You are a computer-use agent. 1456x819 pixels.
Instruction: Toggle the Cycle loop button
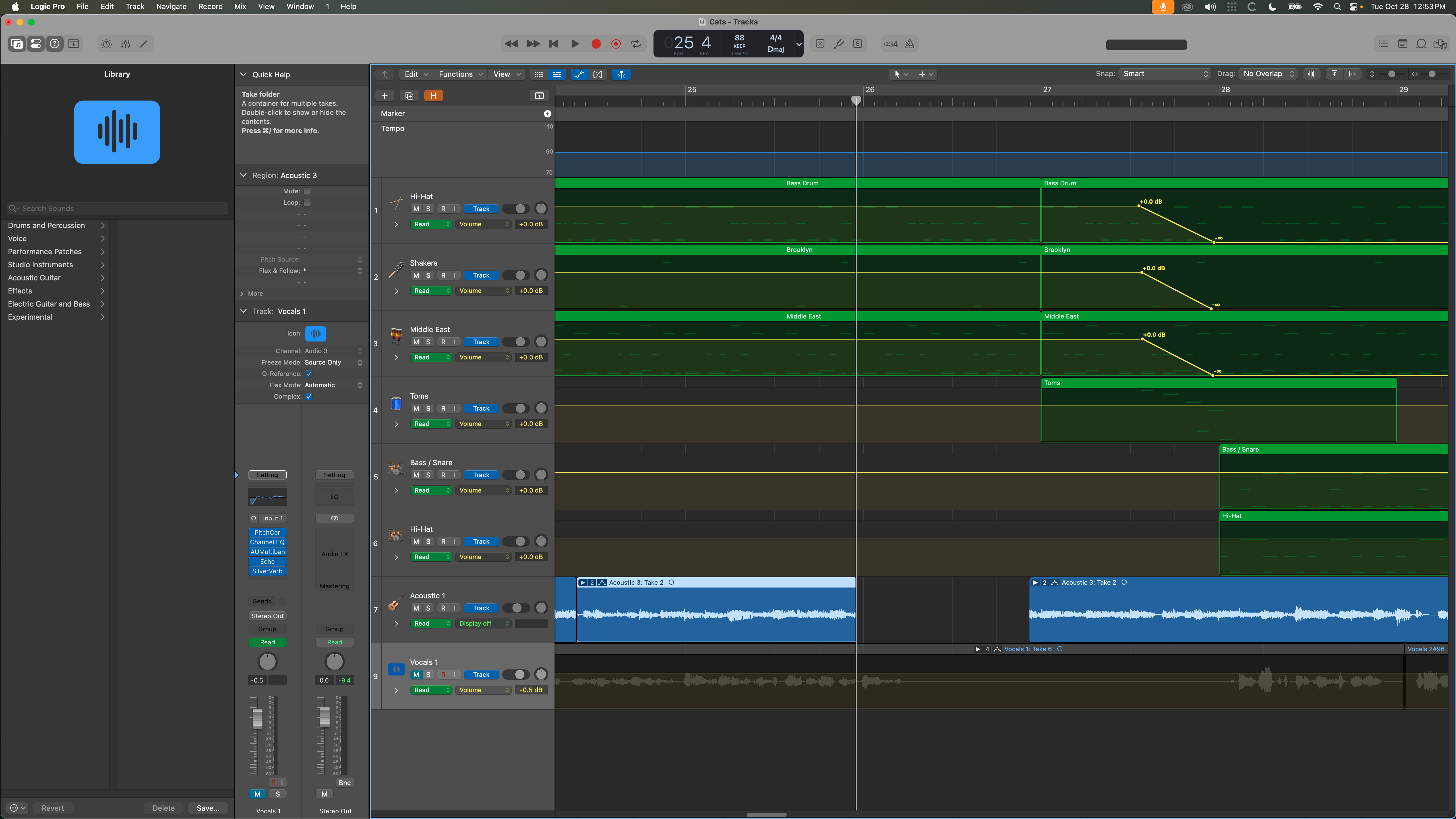[x=636, y=44]
